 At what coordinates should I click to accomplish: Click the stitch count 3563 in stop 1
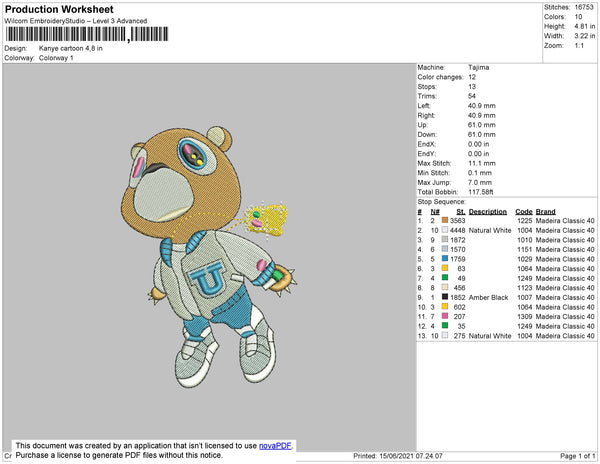coord(458,221)
